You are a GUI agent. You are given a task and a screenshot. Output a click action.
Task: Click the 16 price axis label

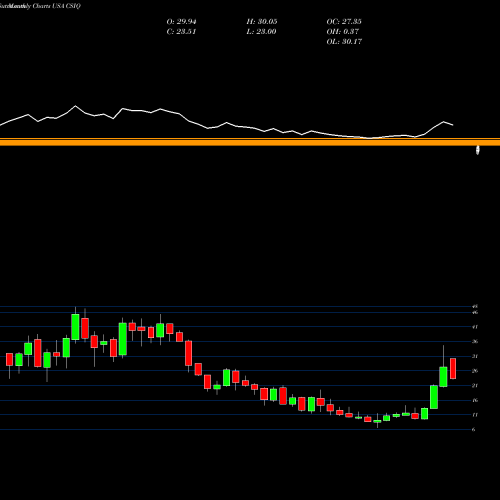(475, 400)
